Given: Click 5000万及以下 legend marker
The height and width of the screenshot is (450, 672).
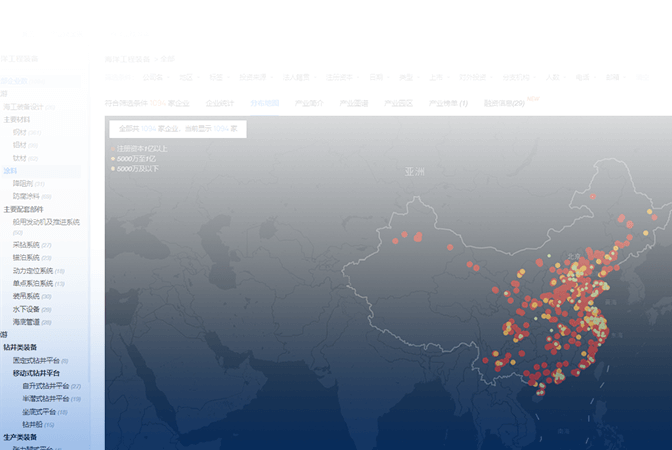Looking at the screenshot, I should tap(113, 168).
